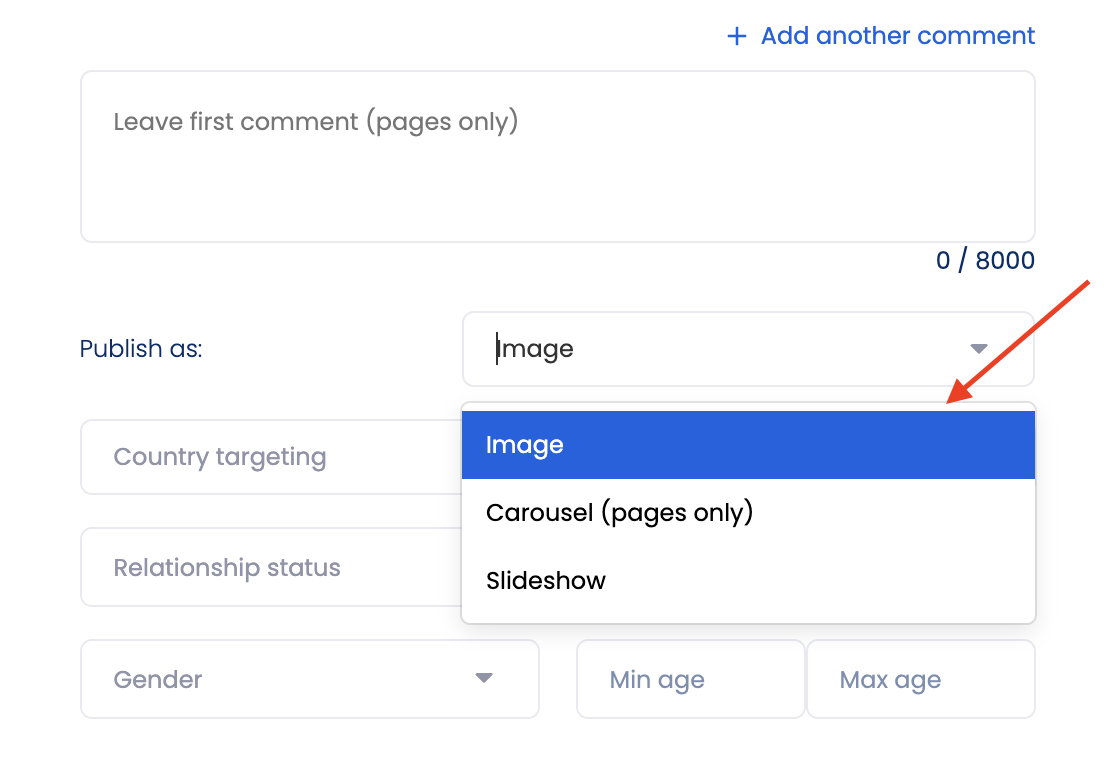Click the Country targeting field

click(x=271, y=457)
